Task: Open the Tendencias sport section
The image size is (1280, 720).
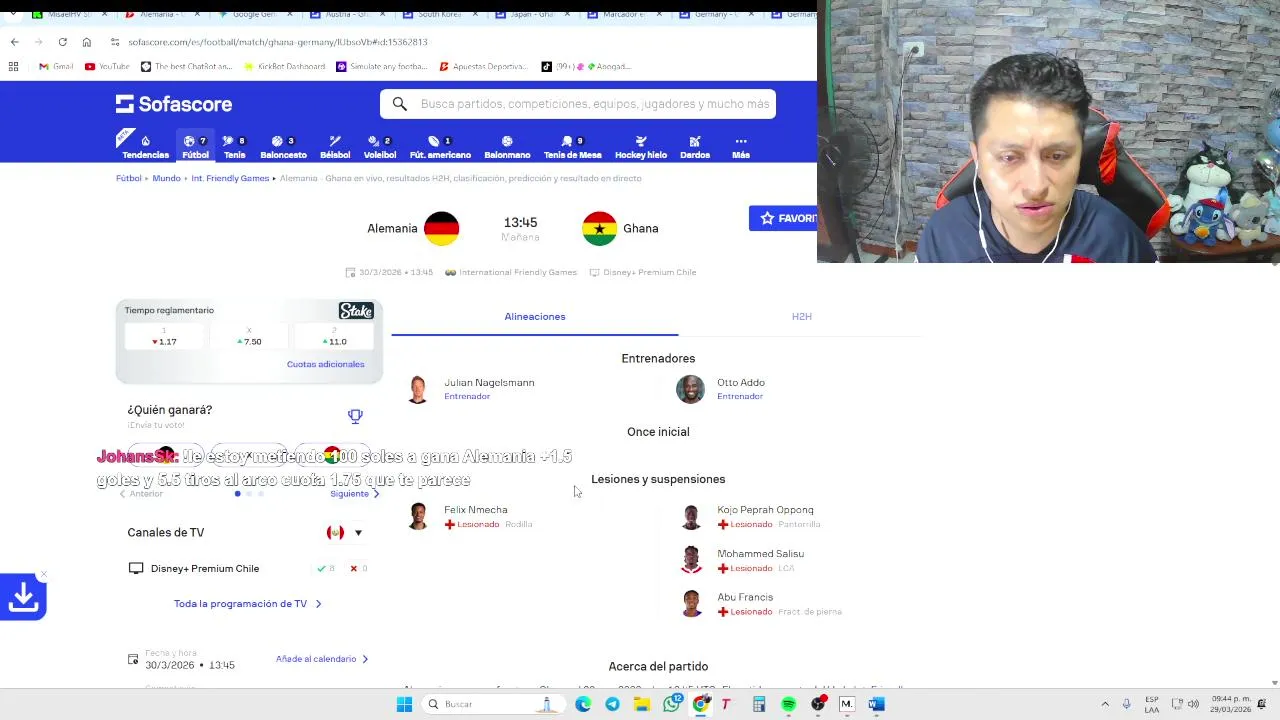Action: (x=145, y=147)
